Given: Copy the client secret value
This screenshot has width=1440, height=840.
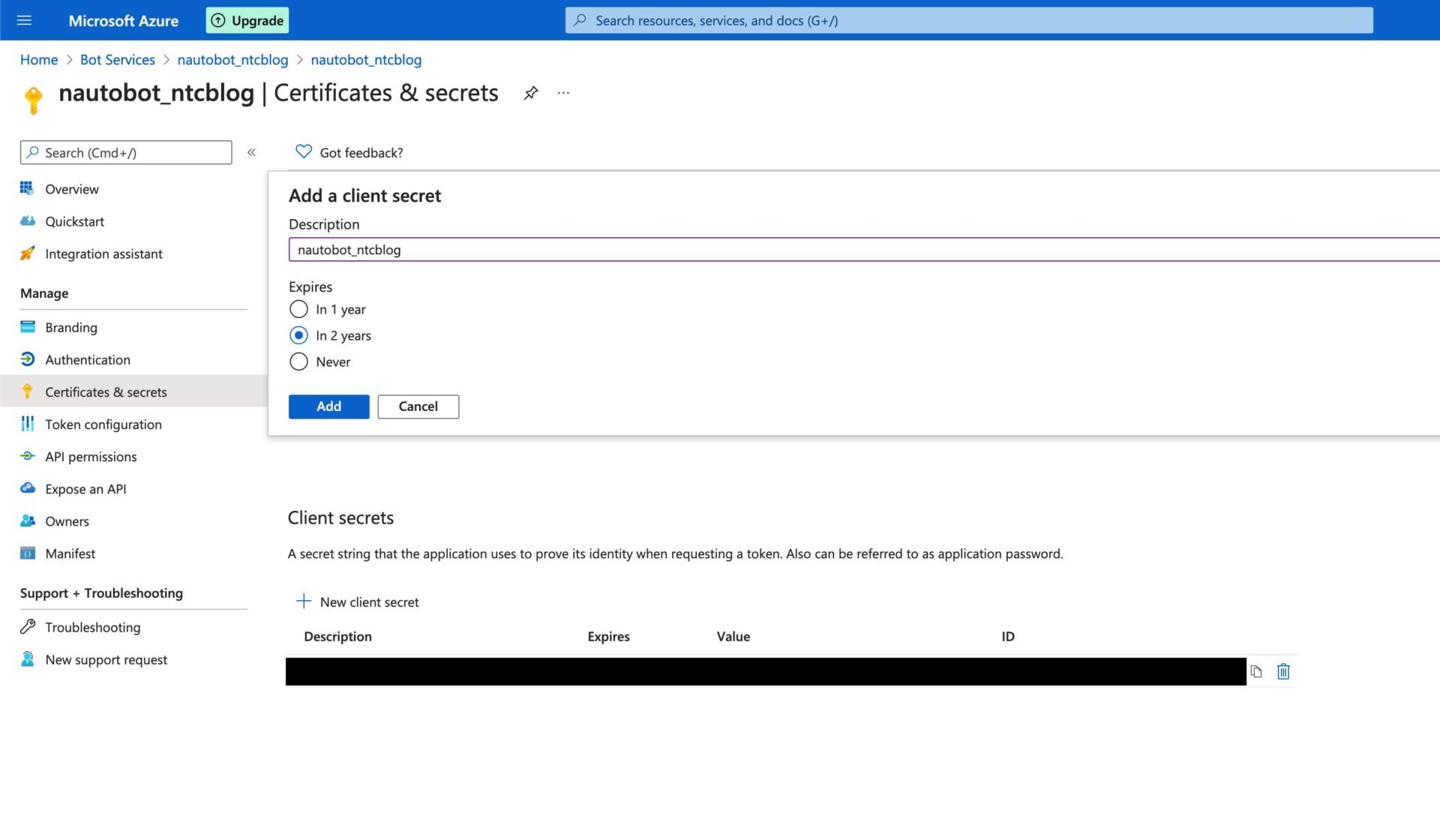Looking at the screenshot, I should click(x=1257, y=671).
